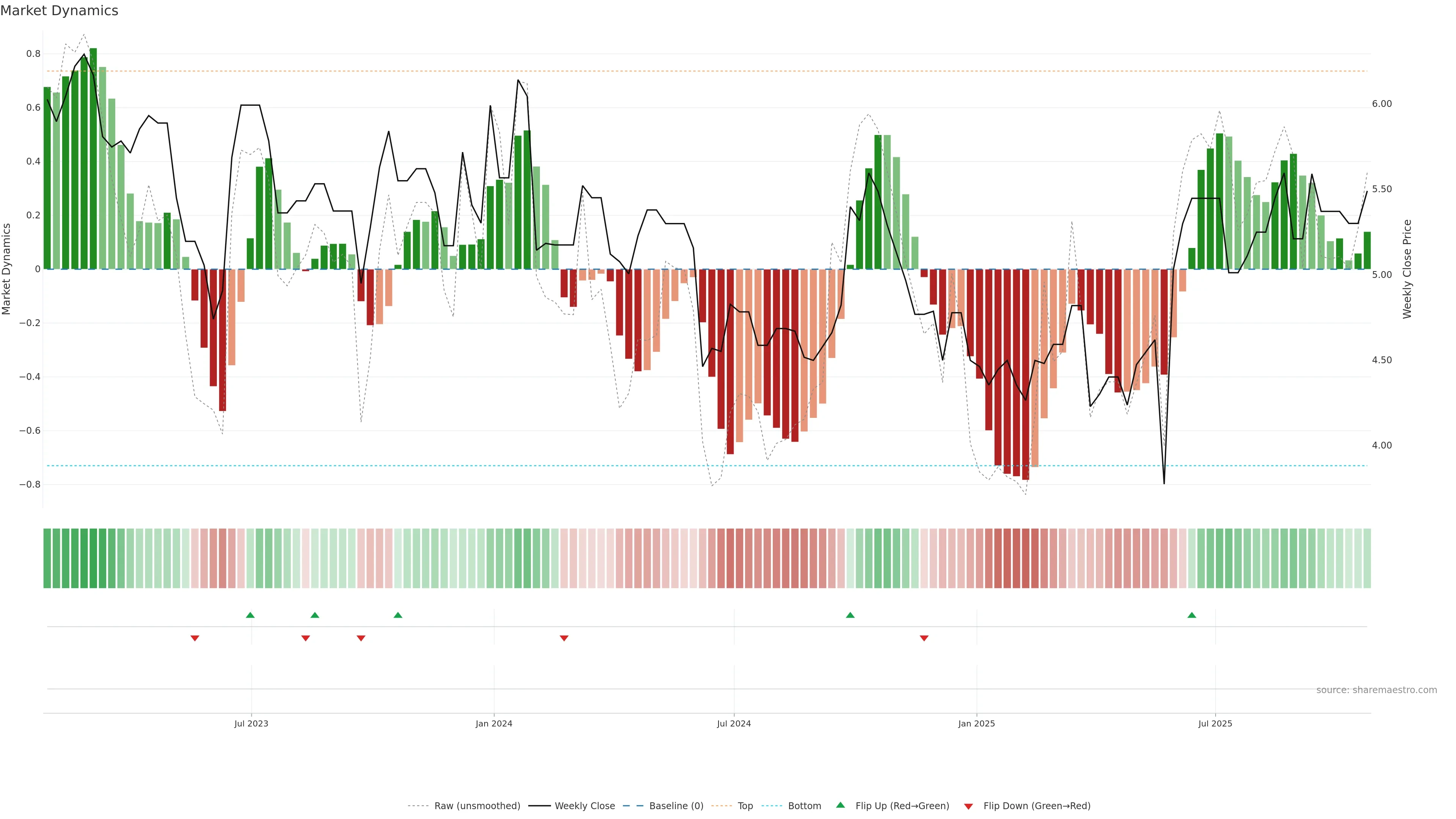The height and width of the screenshot is (819, 1456).
Task: Click the Flip Up triangle near Jul 2025
Action: (1191, 615)
